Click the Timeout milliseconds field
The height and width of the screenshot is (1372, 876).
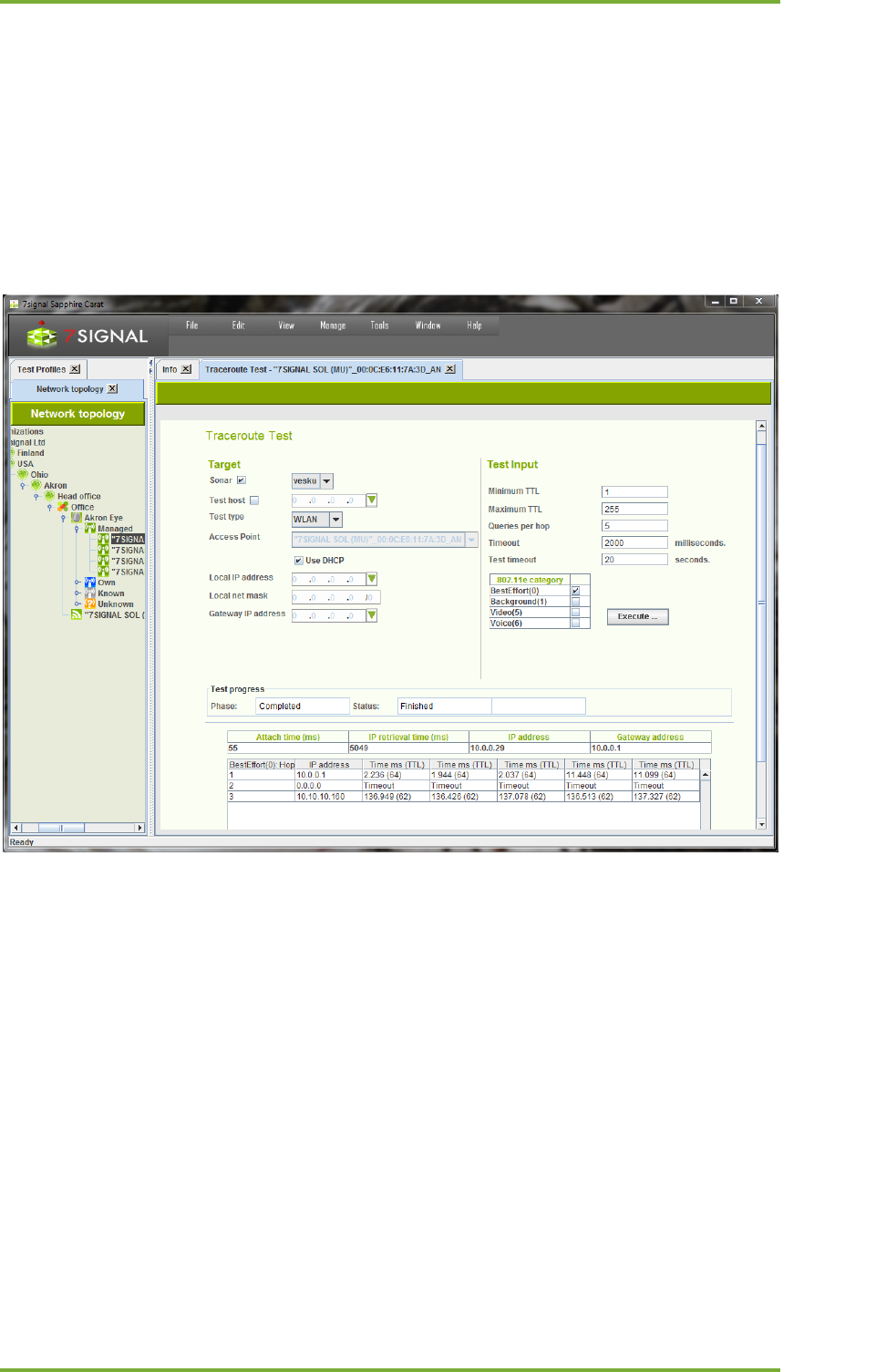(634, 543)
